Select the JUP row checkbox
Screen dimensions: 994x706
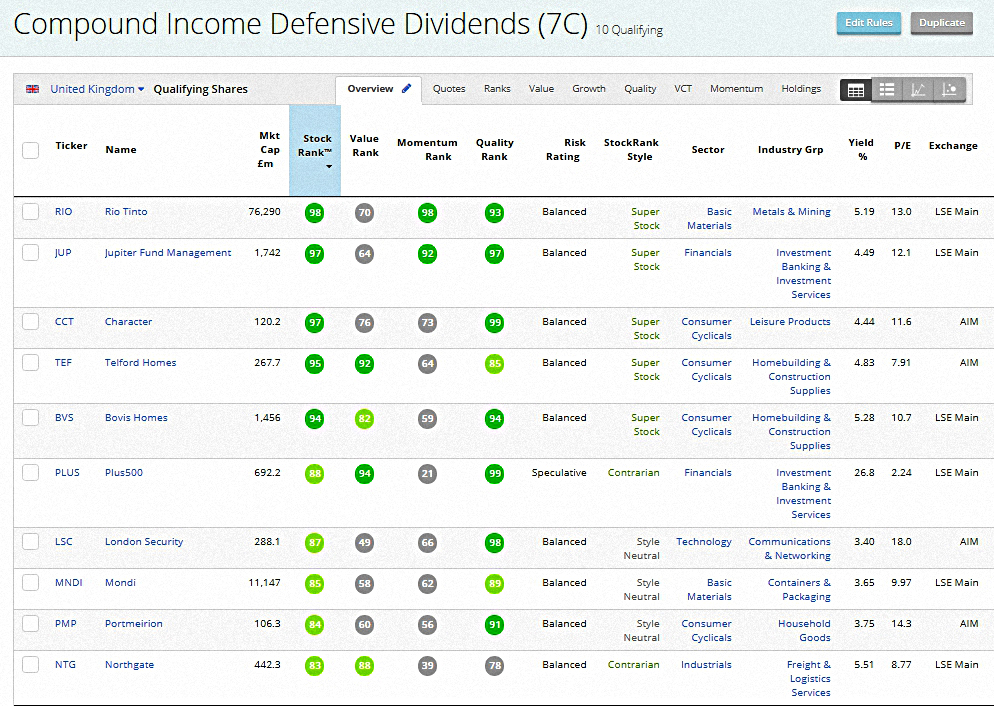(x=30, y=253)
